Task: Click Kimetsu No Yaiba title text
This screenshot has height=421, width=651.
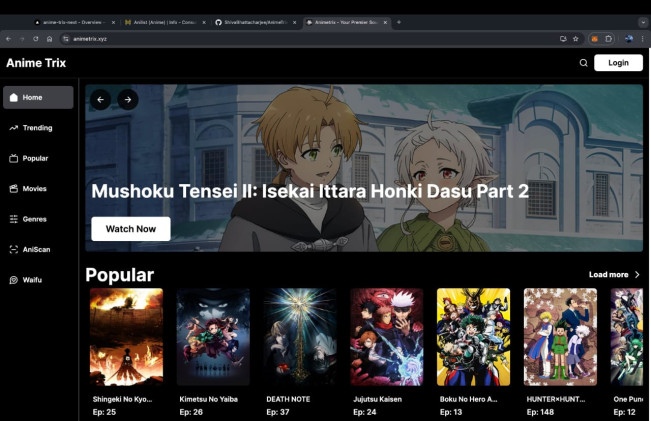Action: (208, 399)
